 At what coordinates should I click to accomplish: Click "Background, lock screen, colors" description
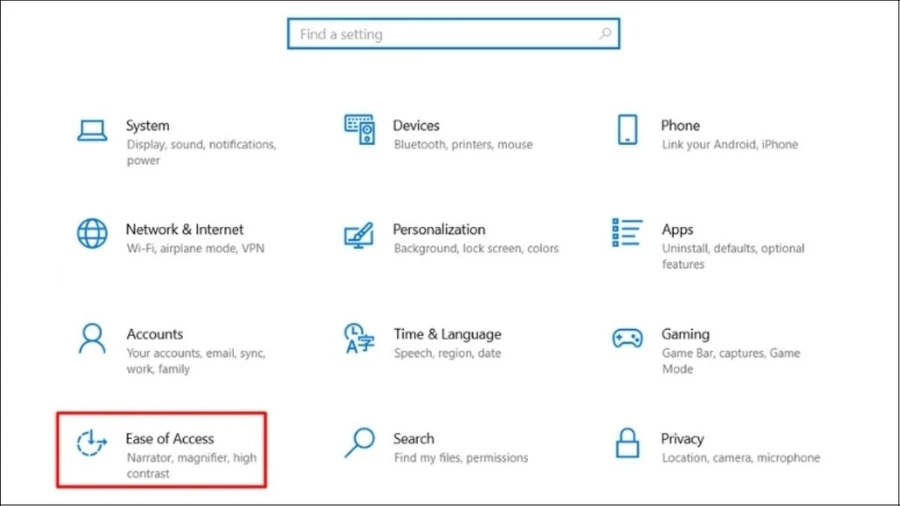[x=476, y=248]
